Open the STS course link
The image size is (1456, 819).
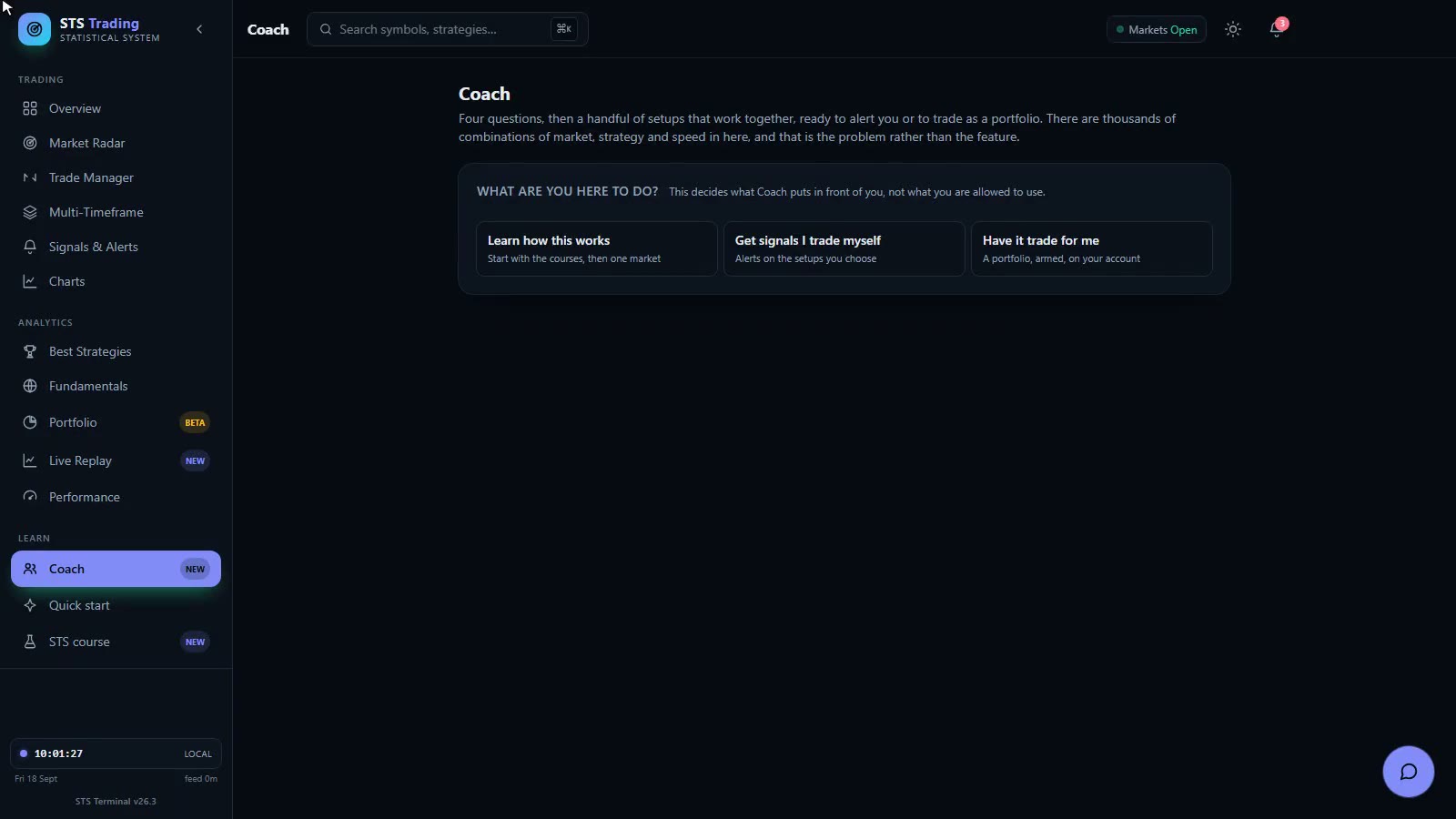[x=116, y=642]
